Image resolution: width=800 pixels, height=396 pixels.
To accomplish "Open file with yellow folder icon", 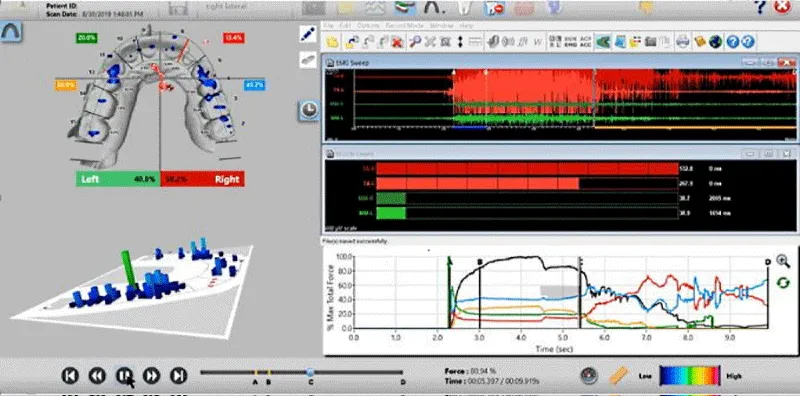I will click(332, 42).
